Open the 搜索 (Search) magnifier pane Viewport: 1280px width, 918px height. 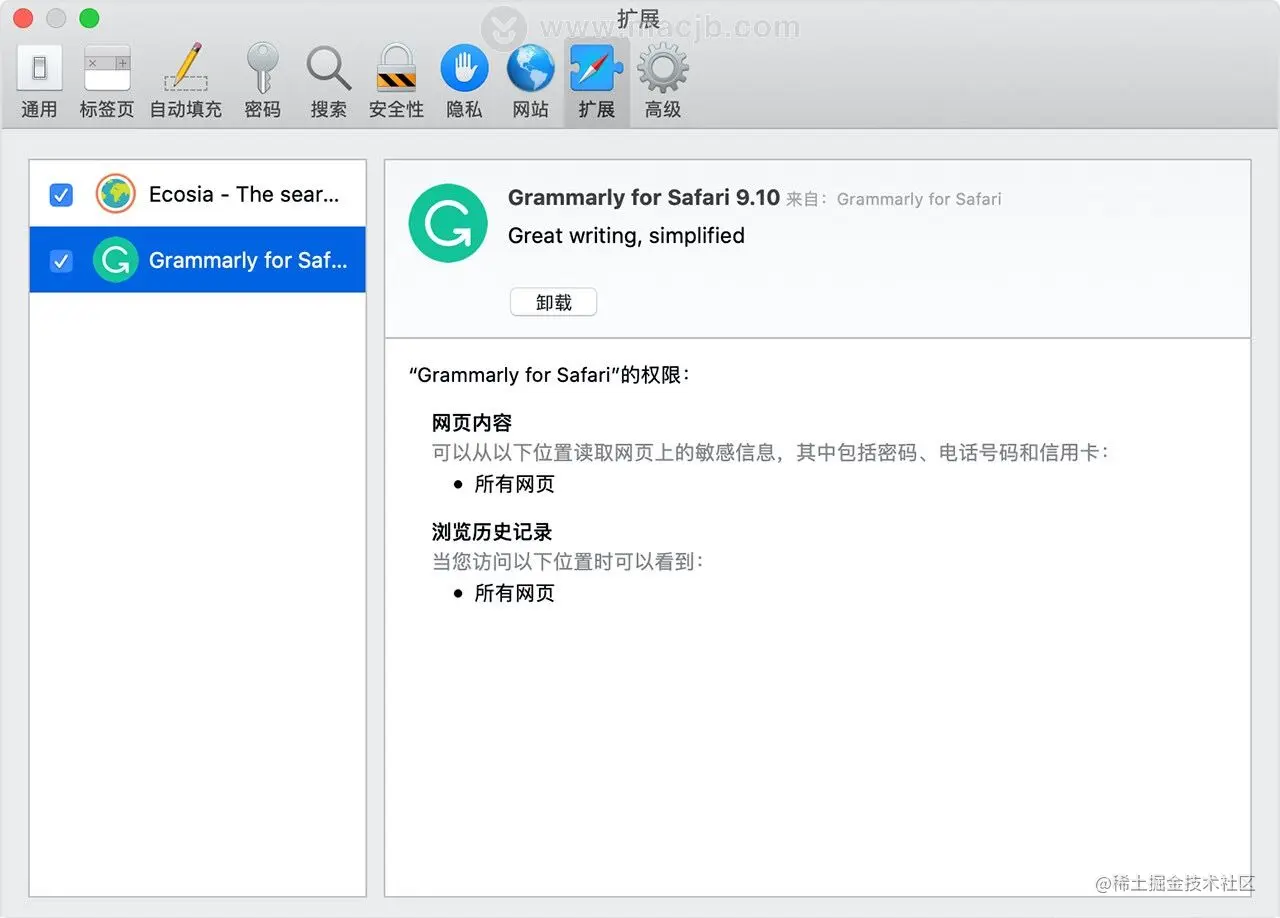point(329,82)
